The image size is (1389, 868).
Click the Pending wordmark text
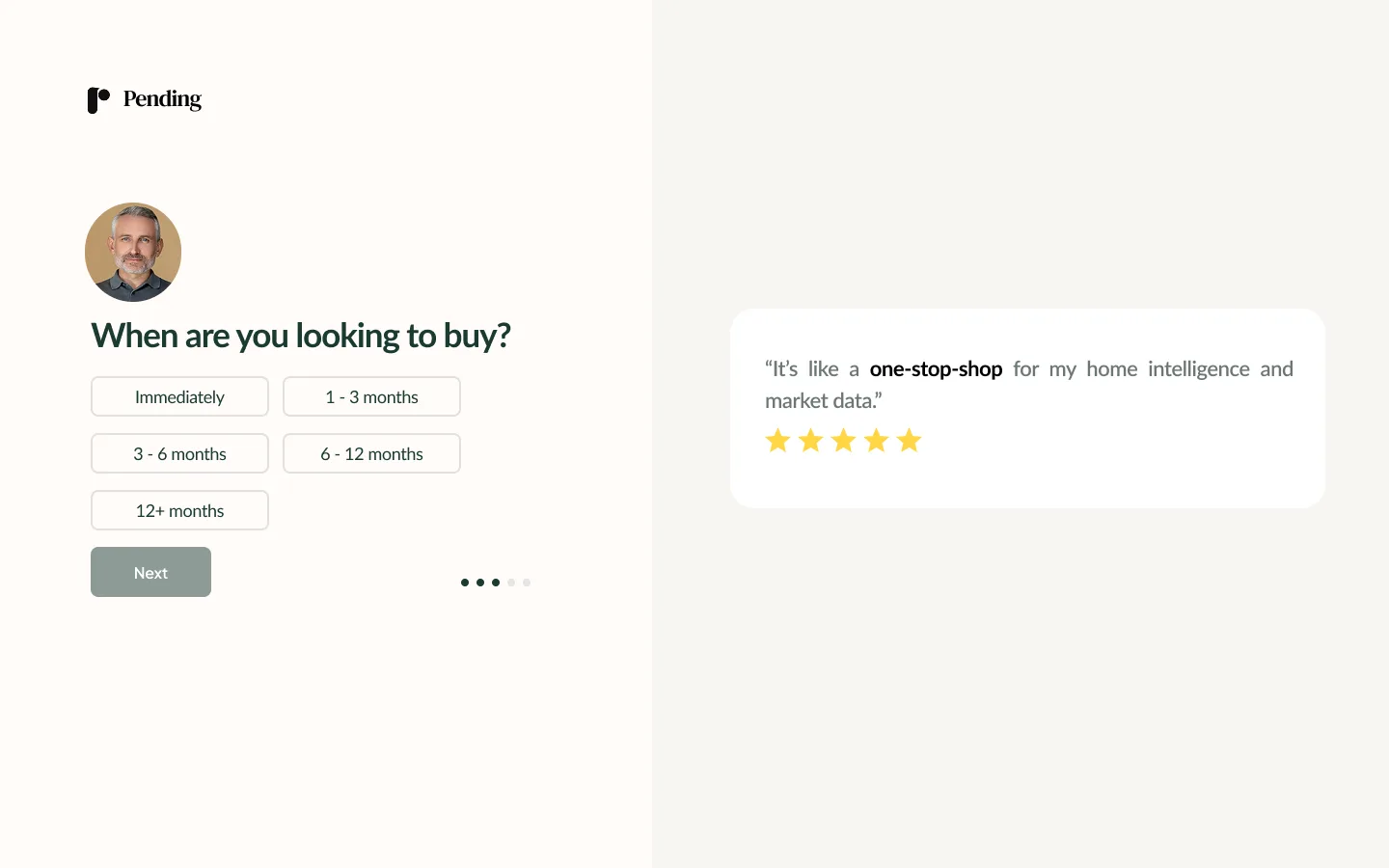pyautogui.click(x=162, y=99)
